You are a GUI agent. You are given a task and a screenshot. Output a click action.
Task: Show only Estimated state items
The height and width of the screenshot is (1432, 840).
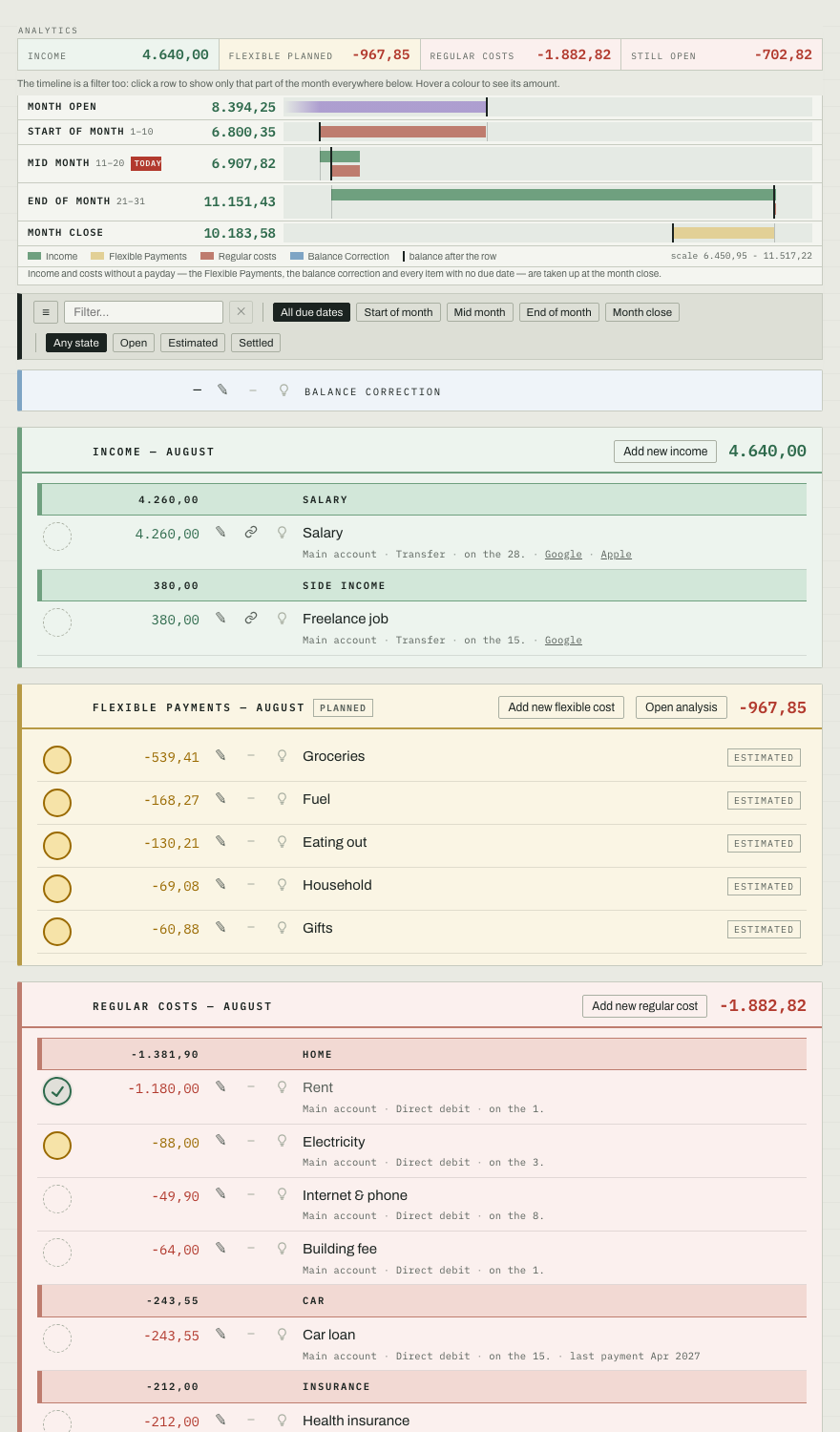pos(193,343)
